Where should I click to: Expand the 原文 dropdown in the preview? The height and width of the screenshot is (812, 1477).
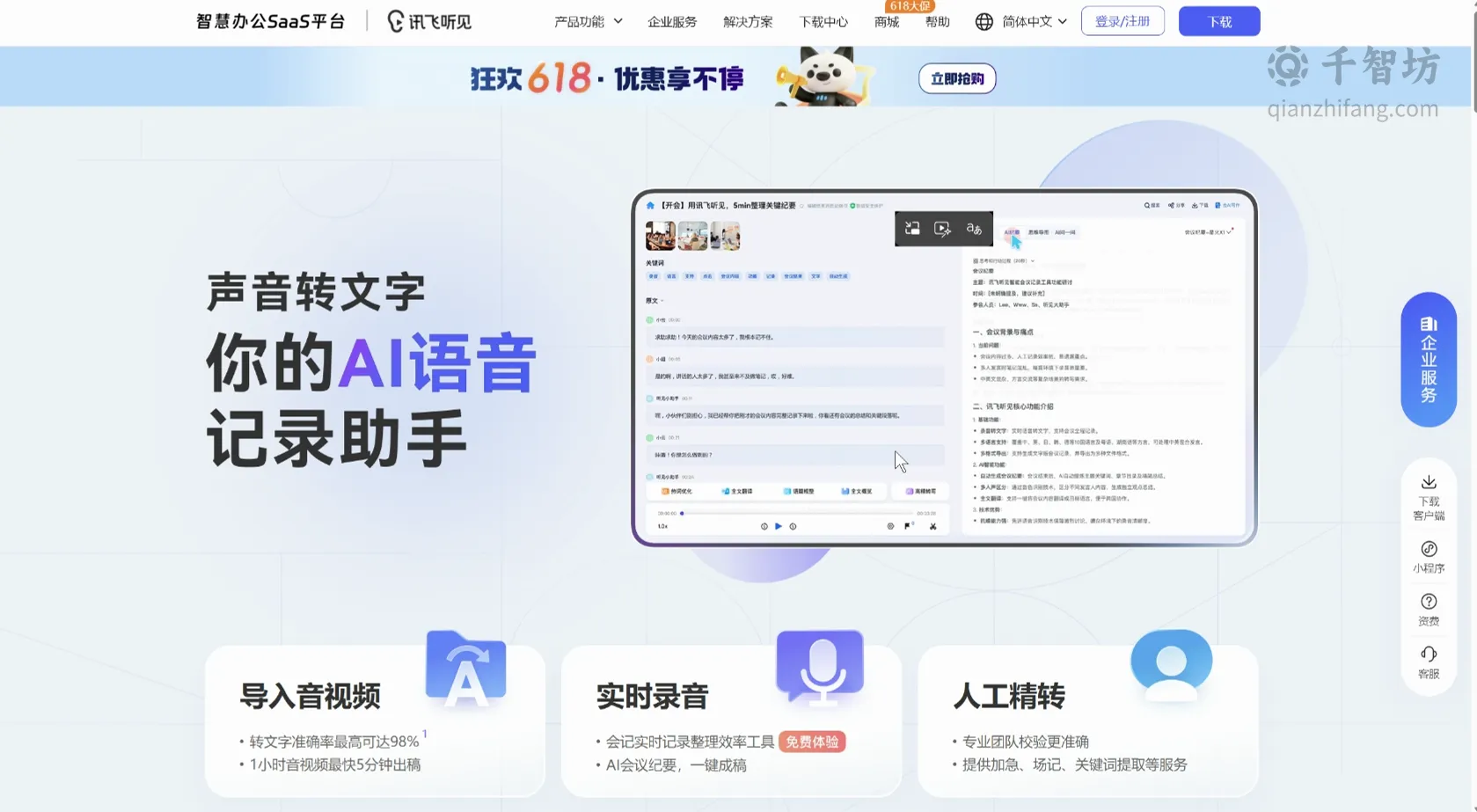click(x=654, y=301)
